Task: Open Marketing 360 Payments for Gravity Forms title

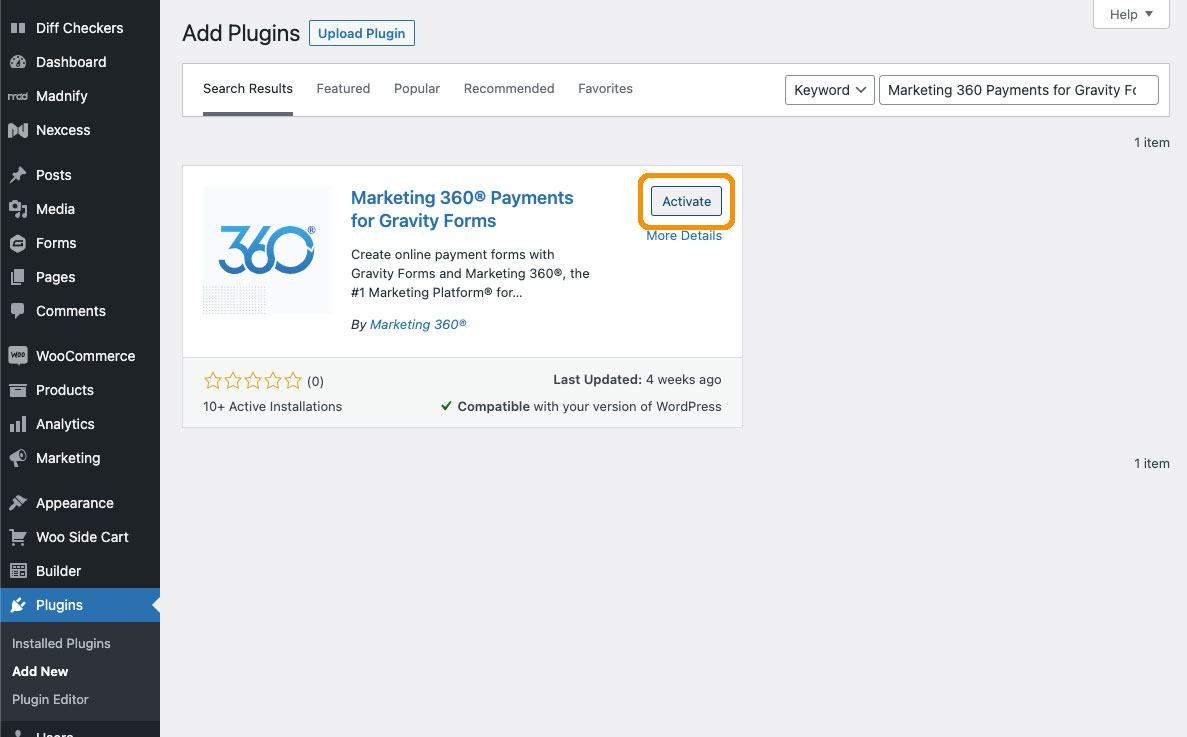Action: pyautogui.click(x=462, y=209)
